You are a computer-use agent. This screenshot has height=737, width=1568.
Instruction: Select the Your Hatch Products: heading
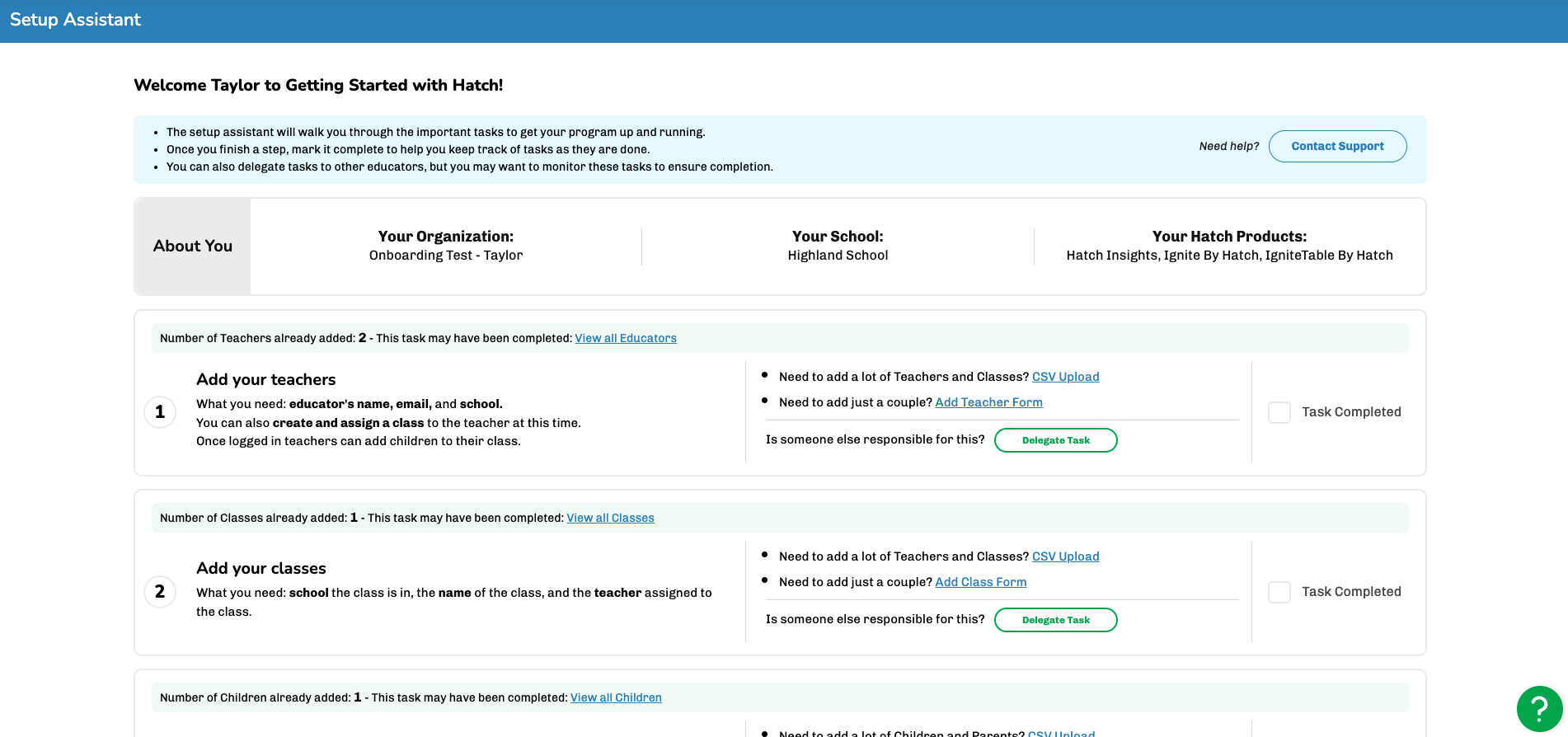click(1229, 237)
